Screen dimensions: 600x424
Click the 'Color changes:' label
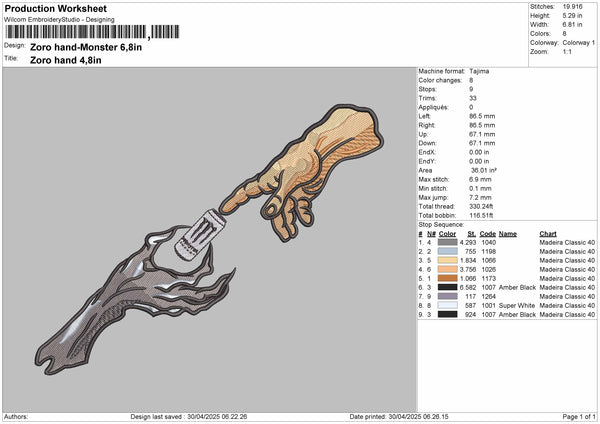[440, 80]
